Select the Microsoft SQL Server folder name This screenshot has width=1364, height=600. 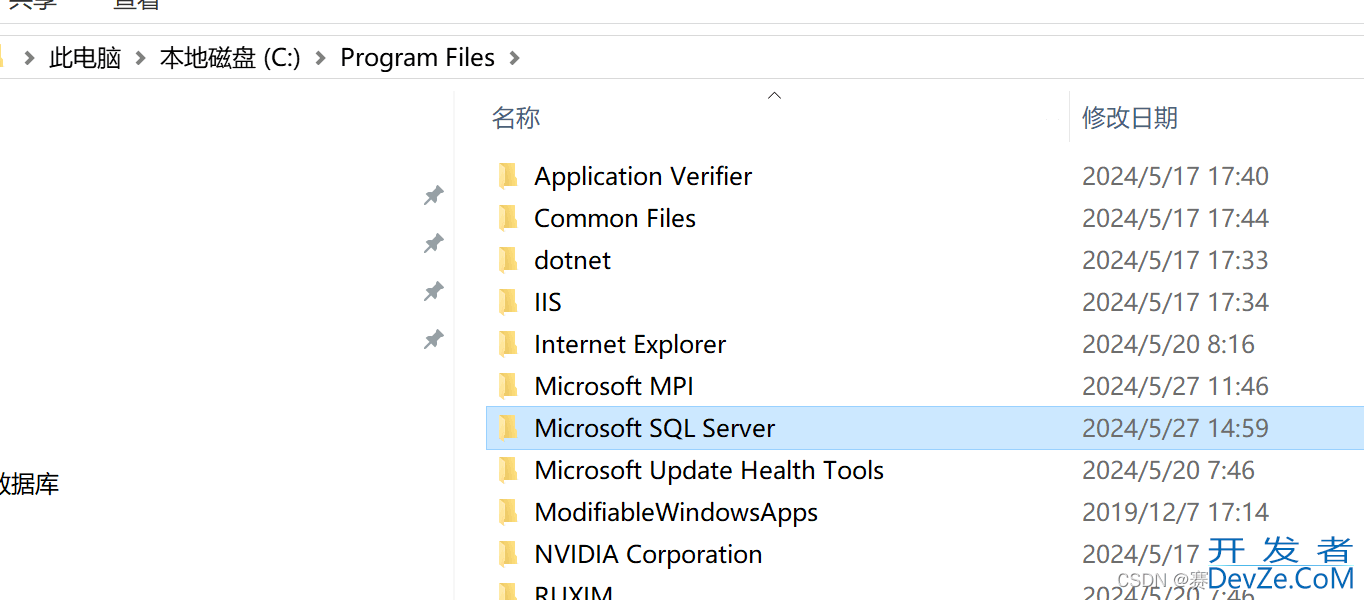click(655, 428)
